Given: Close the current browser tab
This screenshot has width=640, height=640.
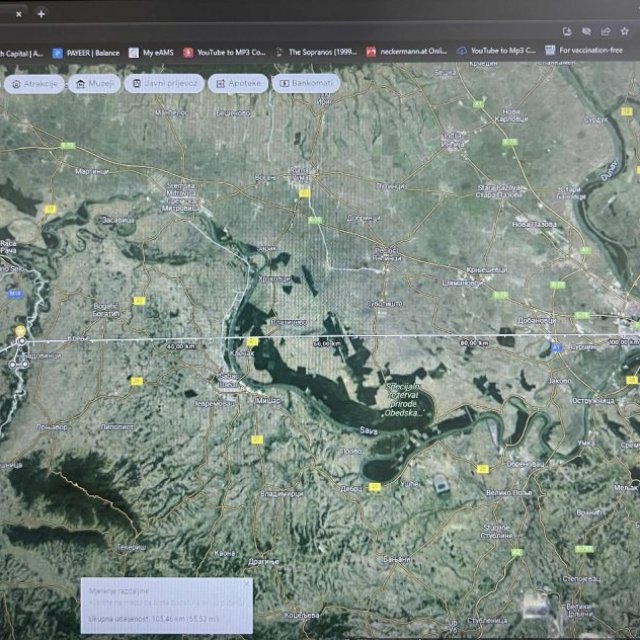Looking at the screenshot, I should 18,14.
